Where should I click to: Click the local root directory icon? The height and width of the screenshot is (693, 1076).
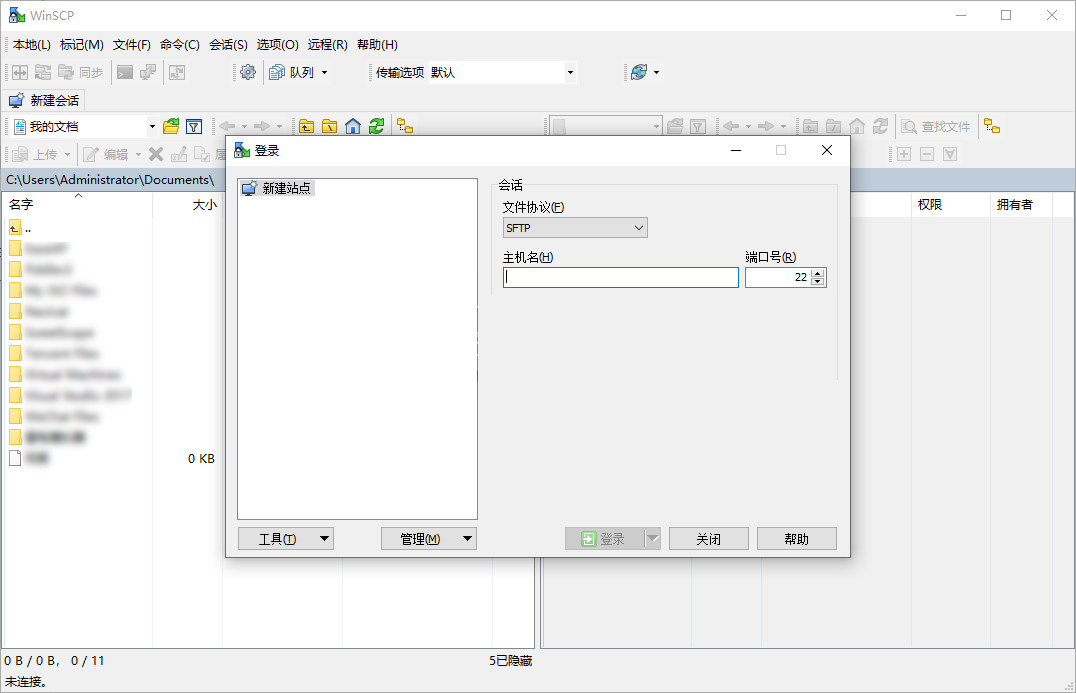click(x=329, y=126)
